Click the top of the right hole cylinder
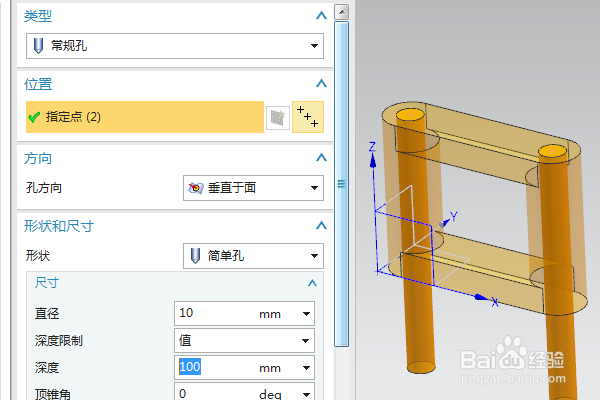 552,151
